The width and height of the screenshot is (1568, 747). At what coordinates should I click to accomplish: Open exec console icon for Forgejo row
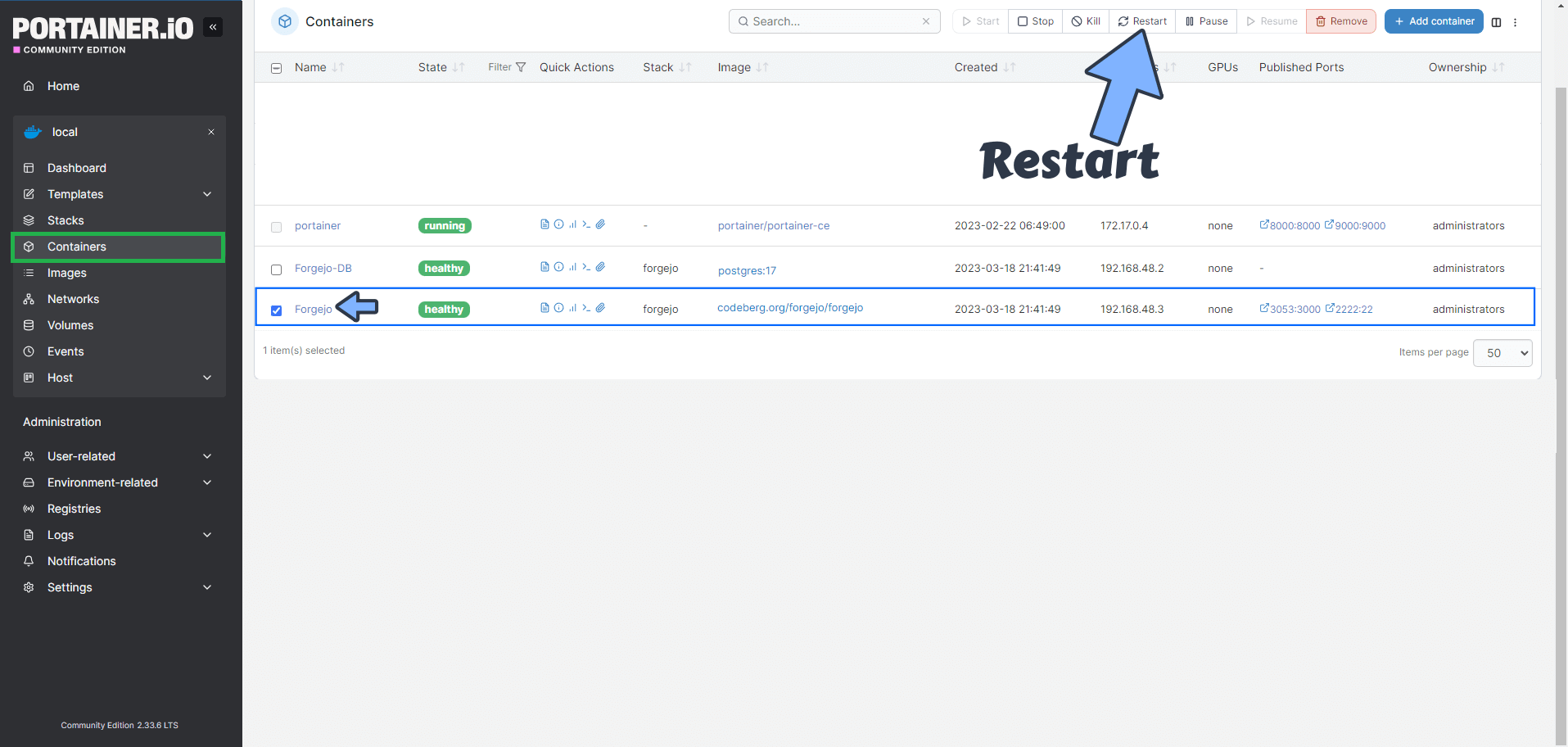(586, 308)
